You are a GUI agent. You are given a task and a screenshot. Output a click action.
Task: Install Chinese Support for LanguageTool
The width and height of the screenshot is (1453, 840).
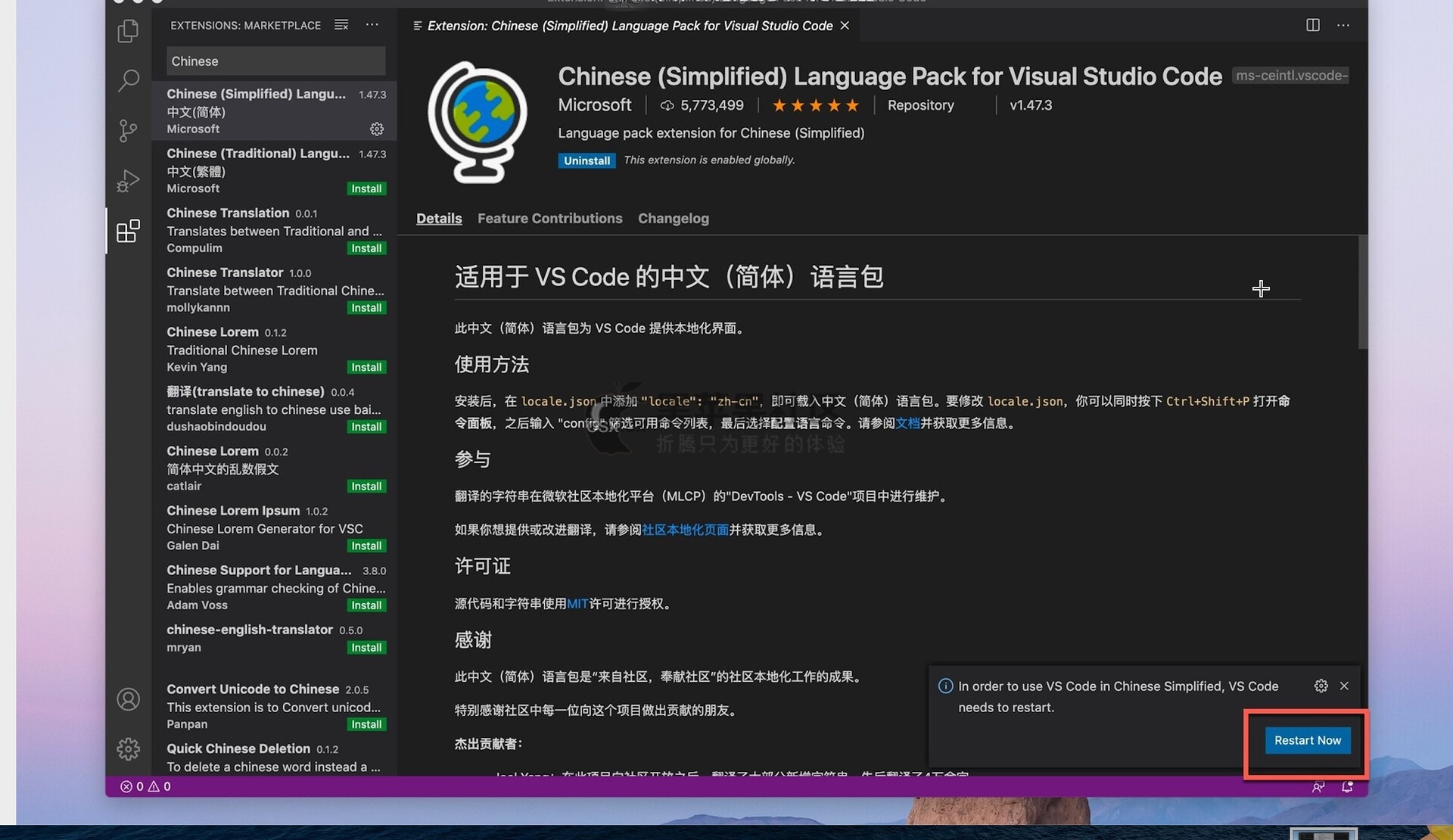click(x=366, y=605)
